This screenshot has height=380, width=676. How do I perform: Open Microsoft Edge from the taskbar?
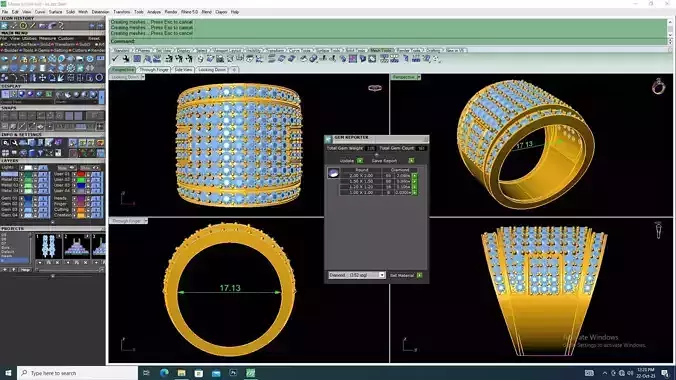click(x=164, y=373)
